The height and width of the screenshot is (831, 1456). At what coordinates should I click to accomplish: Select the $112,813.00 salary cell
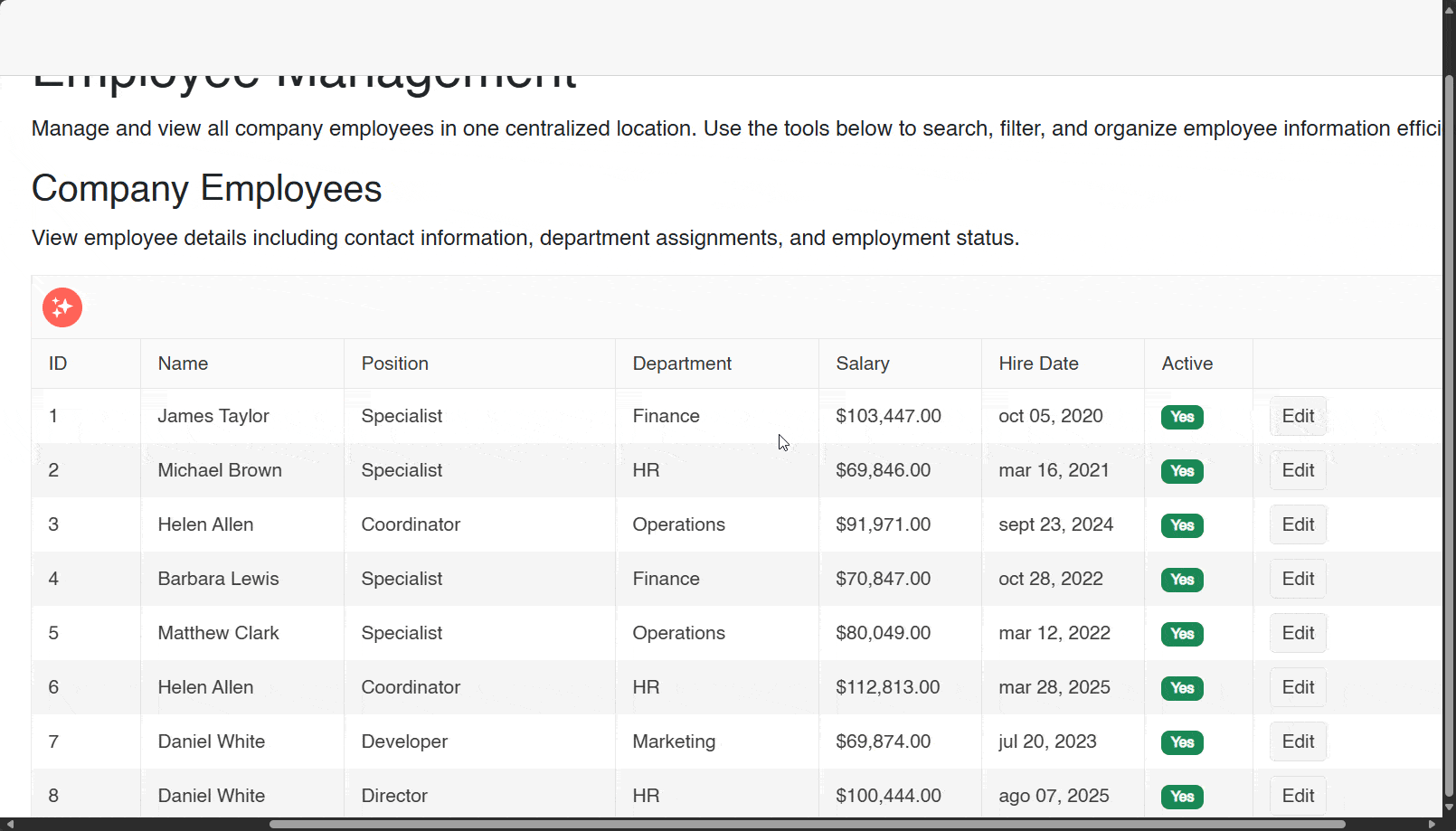(887, 687)
